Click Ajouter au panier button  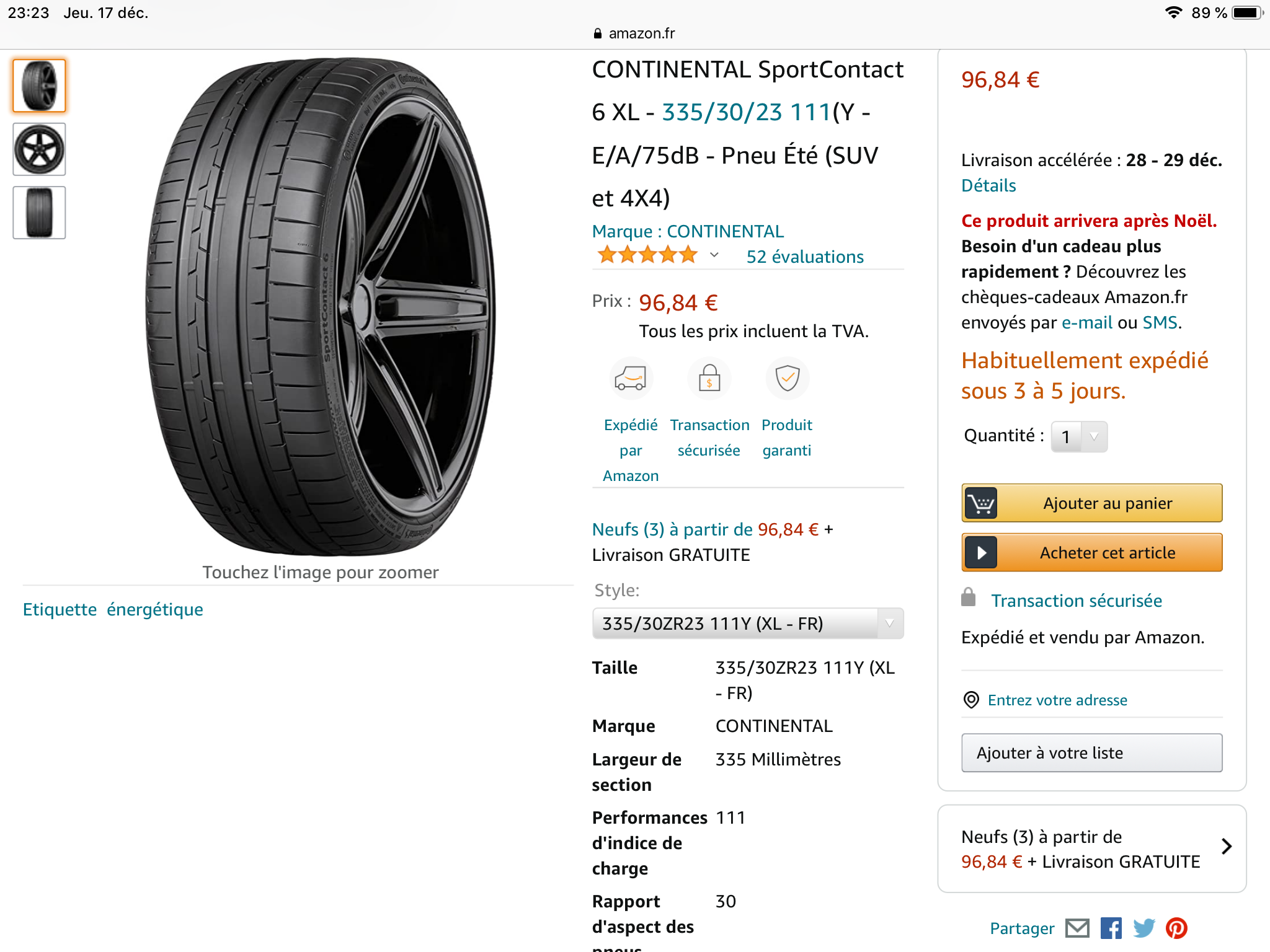1091,503
